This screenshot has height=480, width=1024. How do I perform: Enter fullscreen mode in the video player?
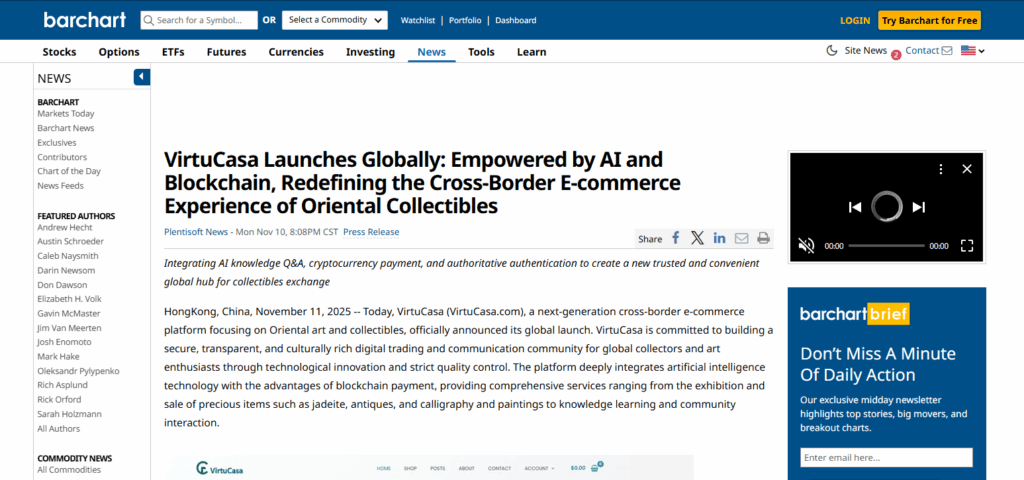coord(967,245)
